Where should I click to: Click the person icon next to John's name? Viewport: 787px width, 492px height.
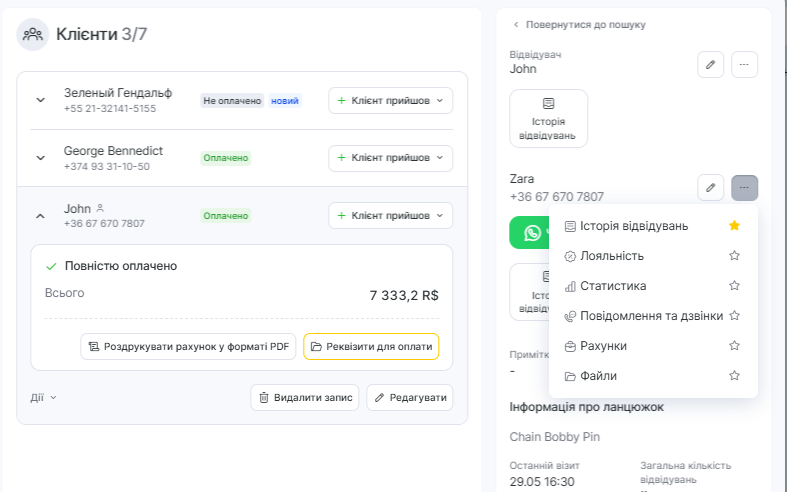tap(100, 208)
